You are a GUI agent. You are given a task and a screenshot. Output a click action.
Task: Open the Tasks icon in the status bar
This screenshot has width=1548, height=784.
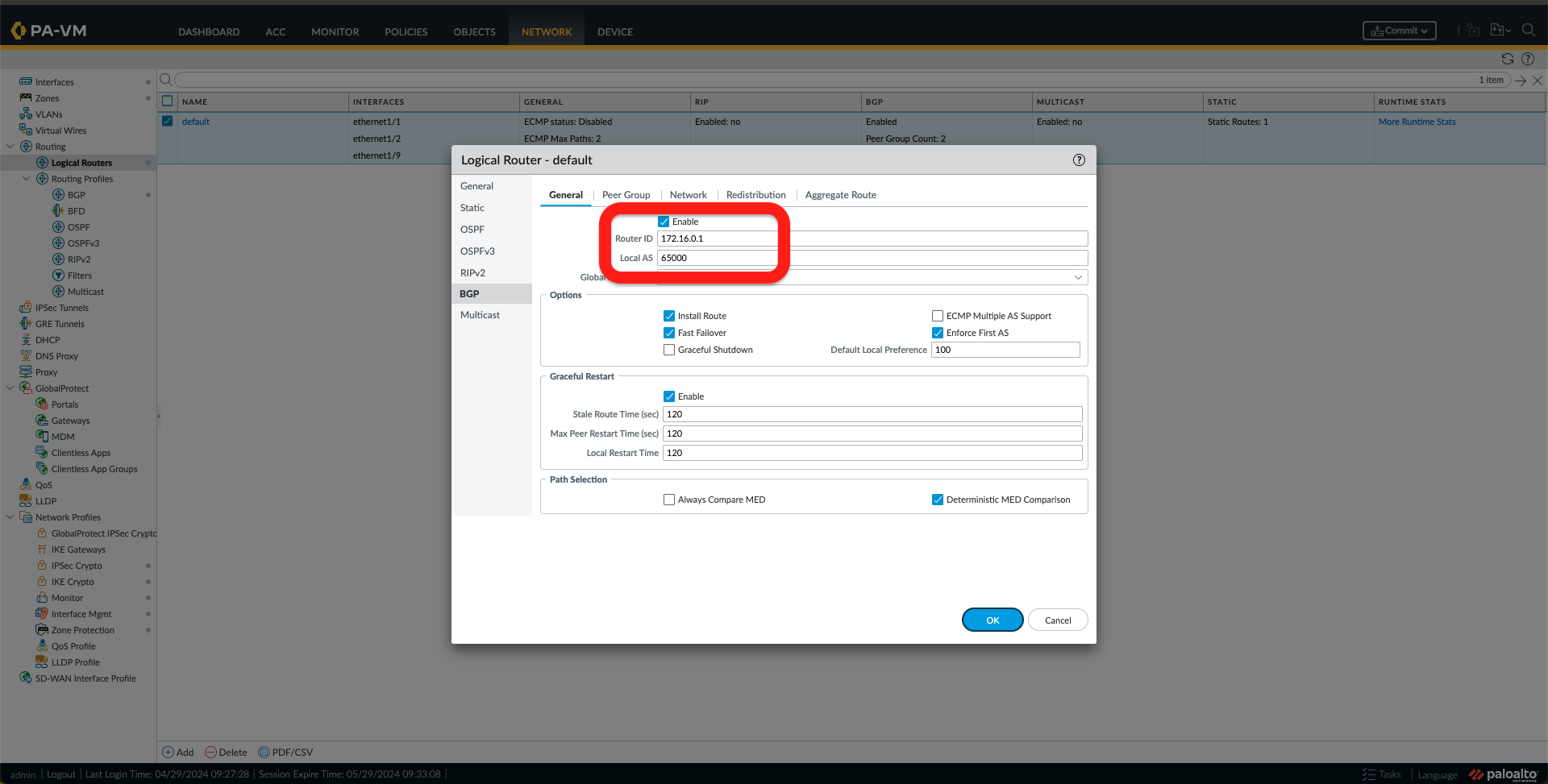click(x=1368, y=774)
